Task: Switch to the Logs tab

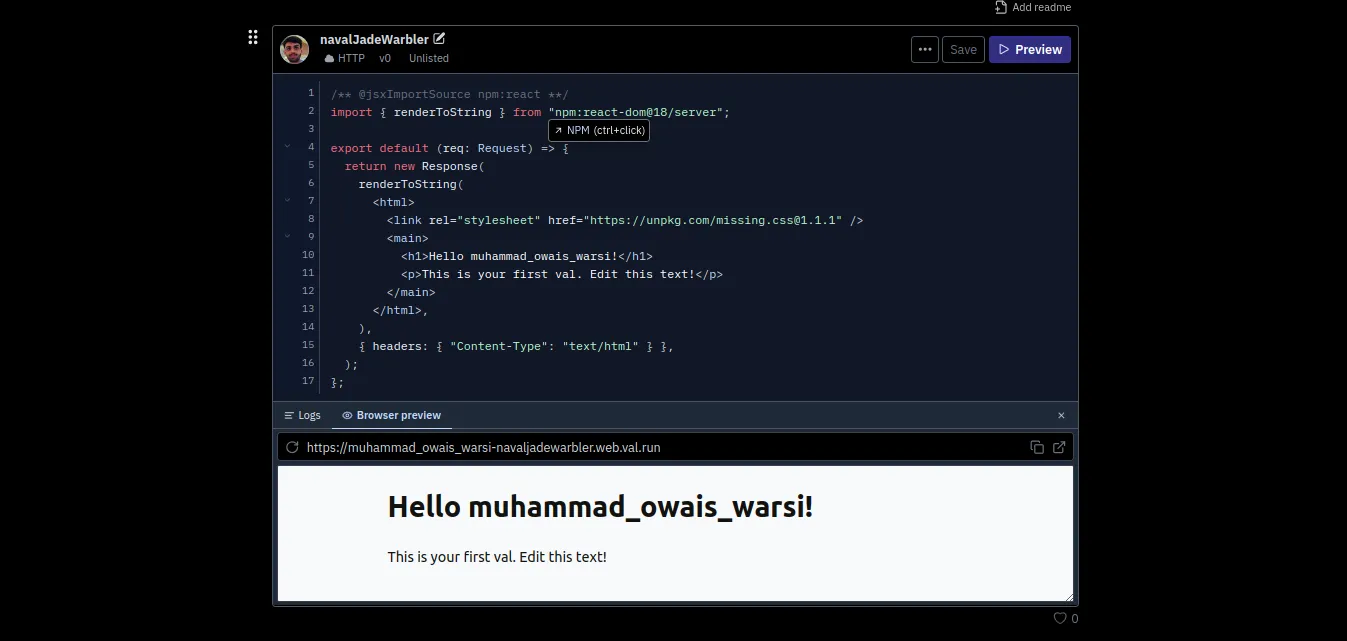Action: [x=302, y=415]
